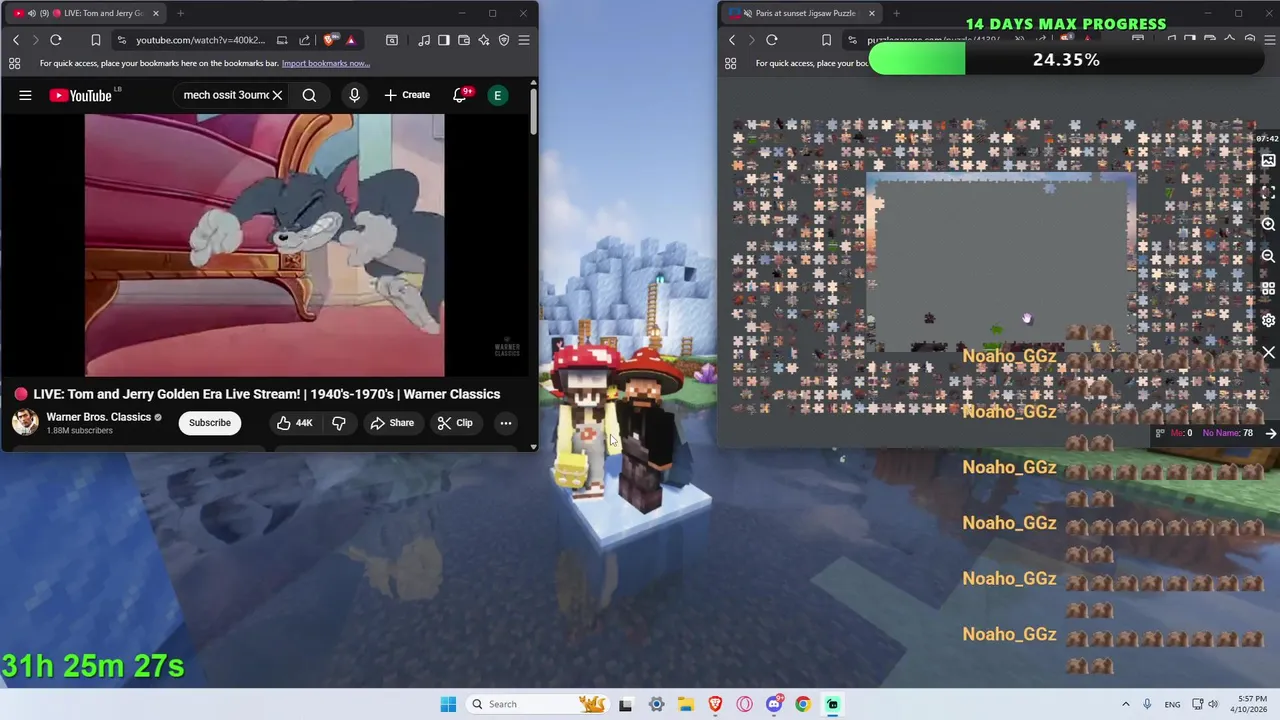1280x720 pixels.
Task: Open the account avatar labeled E
Action: coord(497,95)
